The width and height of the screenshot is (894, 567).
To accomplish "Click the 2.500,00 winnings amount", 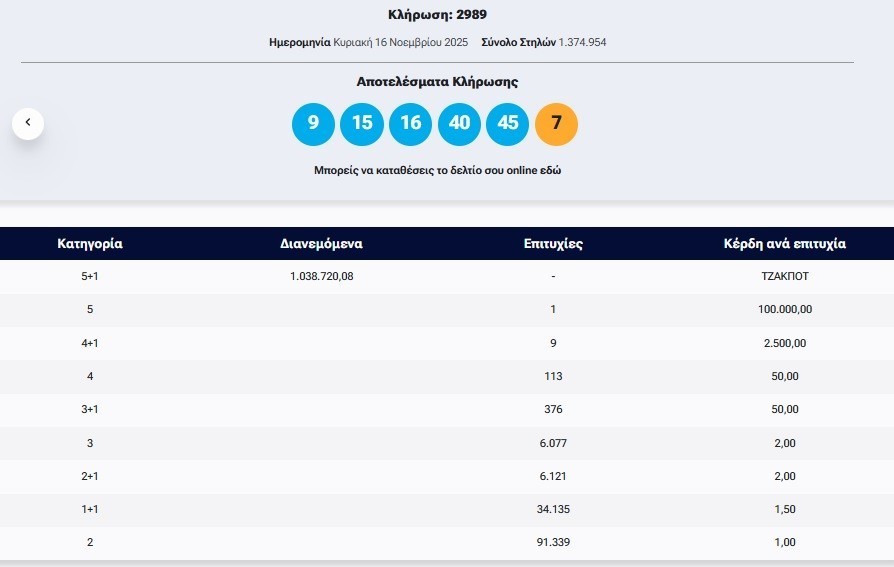I will click(785, 343).
